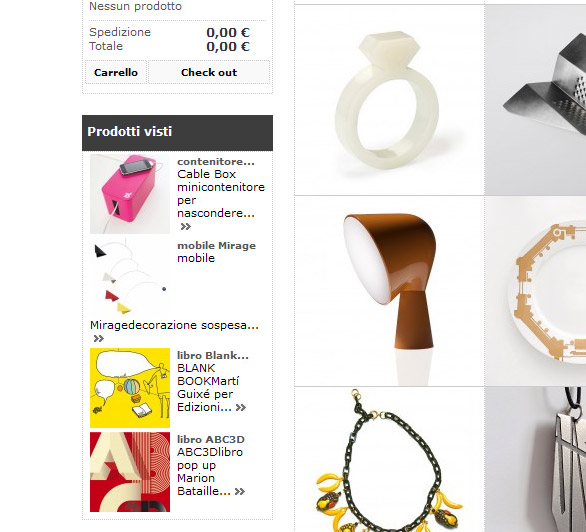The image size is (586, 532).
Task: Click the Prodotti visti header
Action: 178,133
